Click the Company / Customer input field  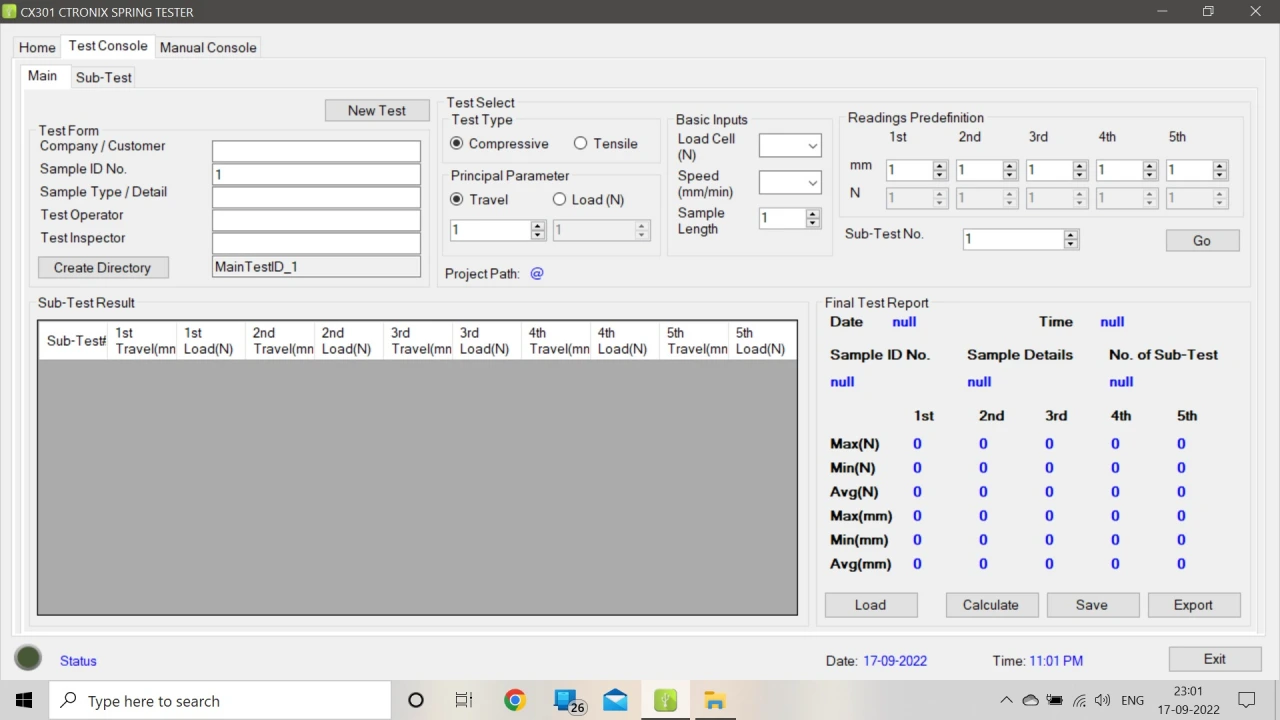[316, 151]
